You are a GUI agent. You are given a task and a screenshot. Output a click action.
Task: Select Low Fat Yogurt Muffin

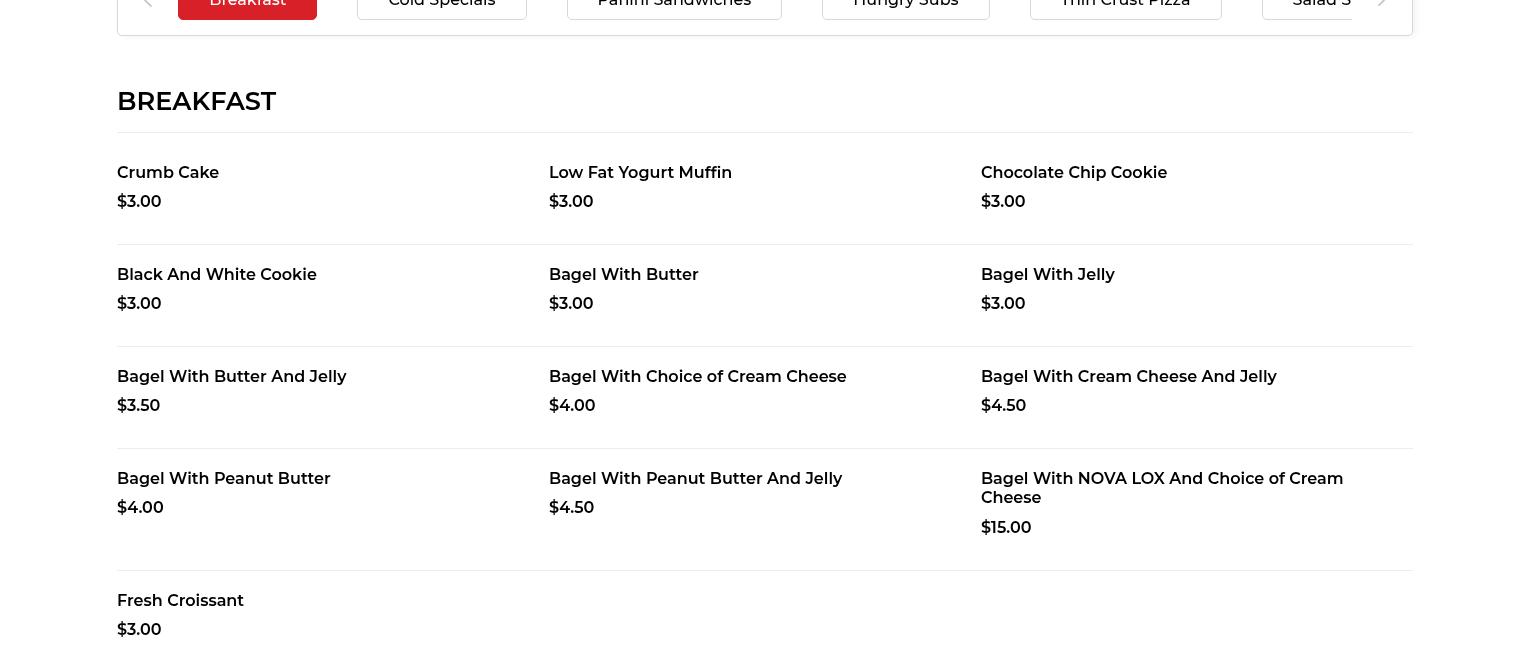coord(640,173)
